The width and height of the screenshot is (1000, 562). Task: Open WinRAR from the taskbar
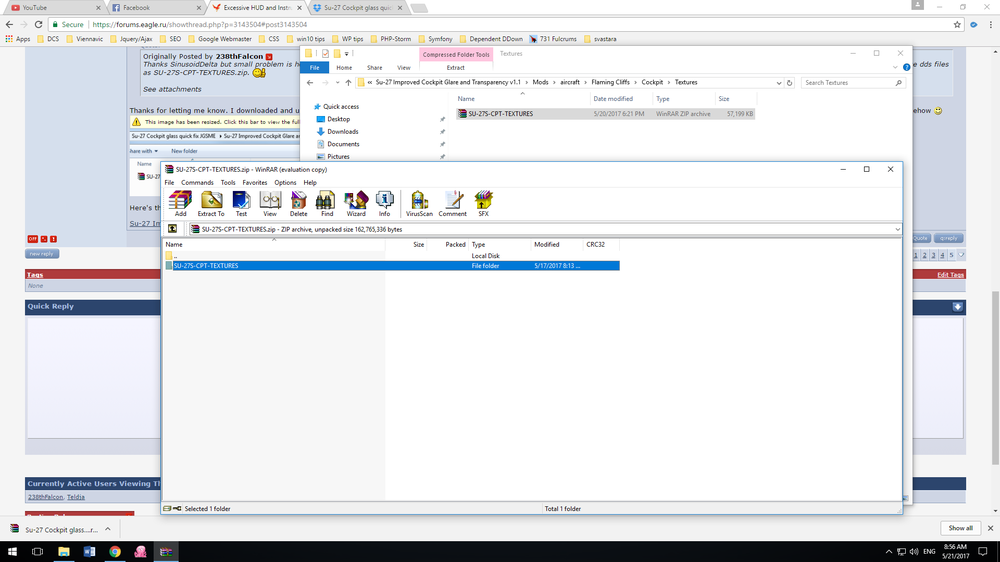click(x=166, y=552)
